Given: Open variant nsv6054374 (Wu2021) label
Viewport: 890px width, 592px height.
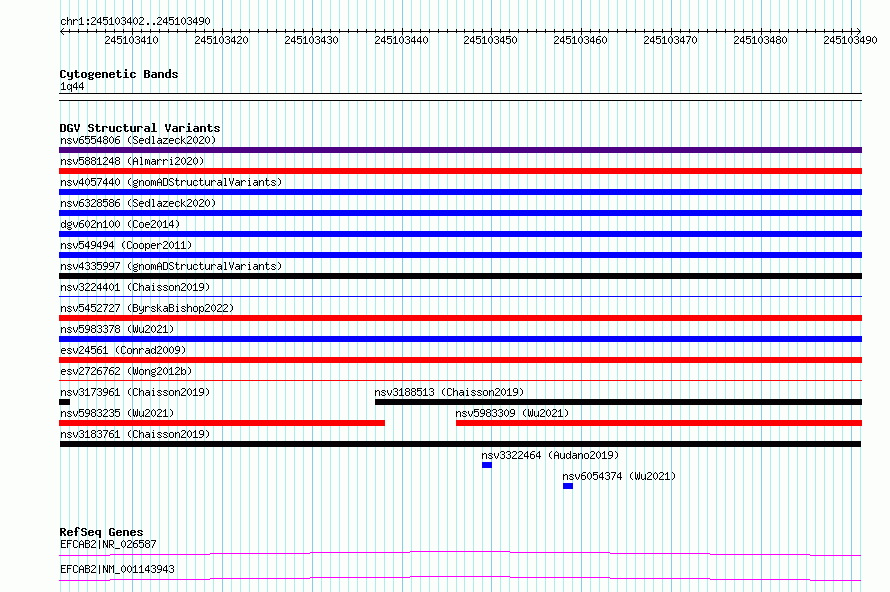Looking at the screenshot, I should click(x=619, y=476).
